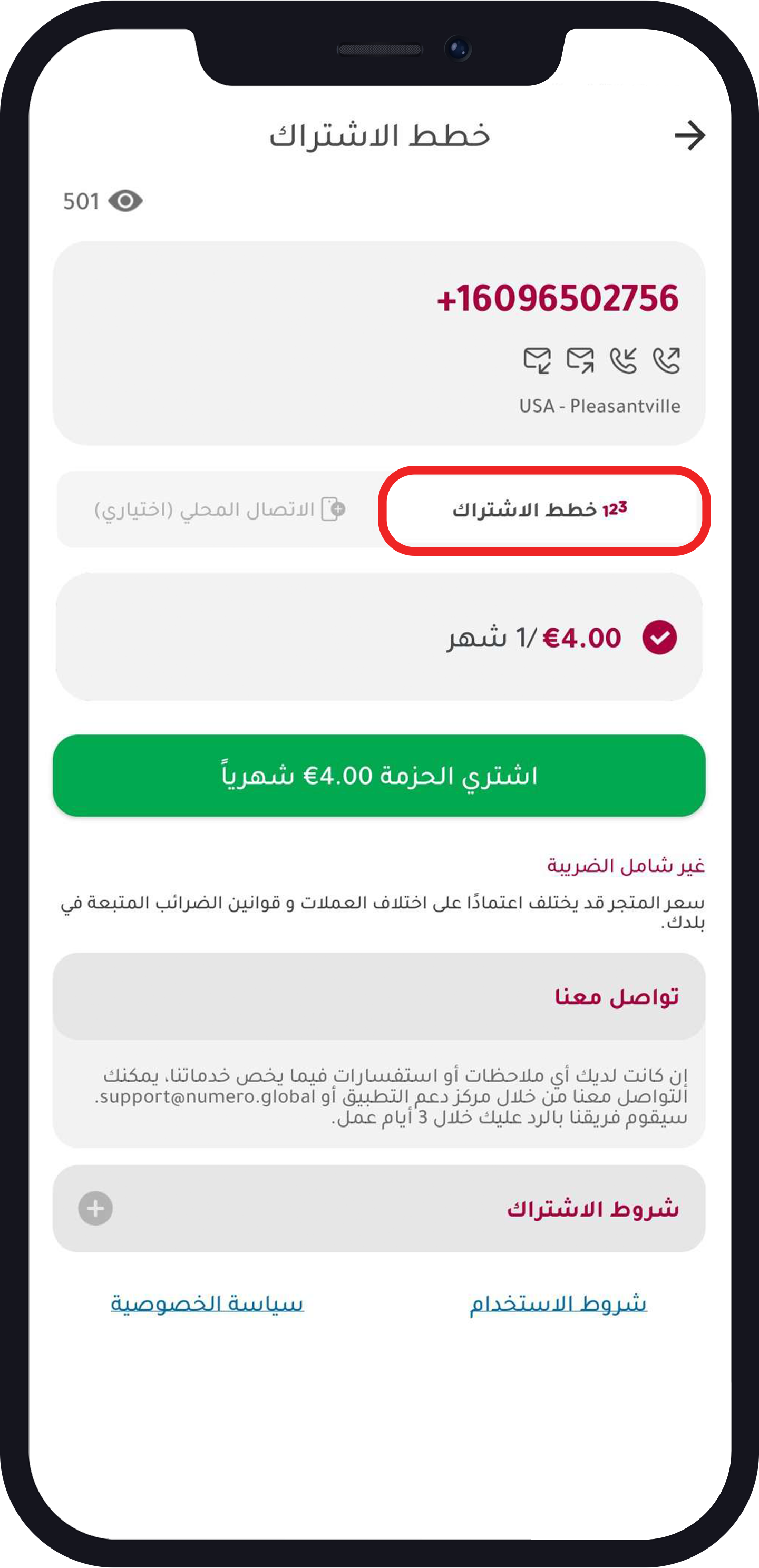The image size is (759, 1568).
Task: Toggle the €4.00 monthly plan checkmark
Action: click(x=659, y=638)
